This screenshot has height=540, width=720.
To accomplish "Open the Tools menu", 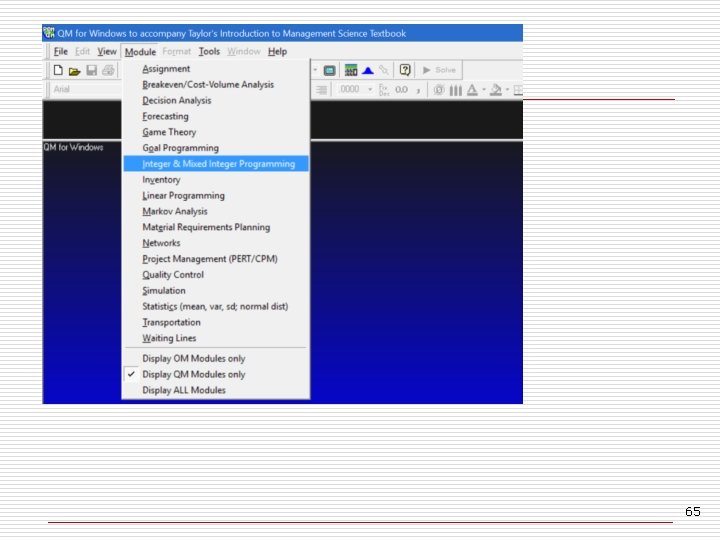I will [209, 51].
